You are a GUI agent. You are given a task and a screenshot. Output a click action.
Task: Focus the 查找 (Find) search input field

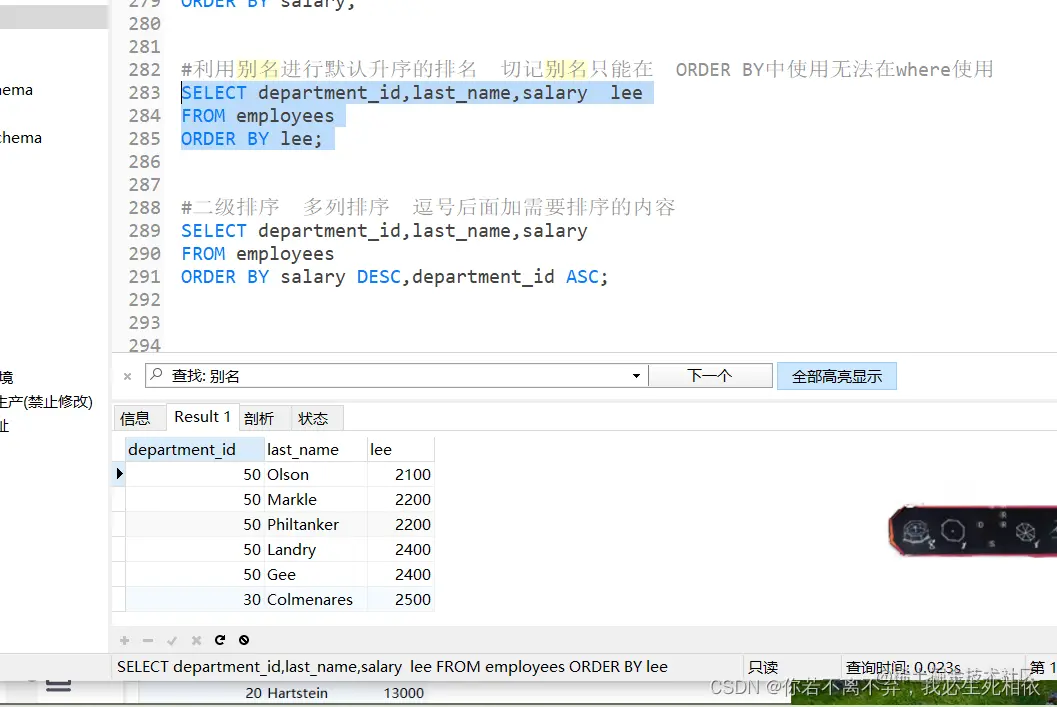(398, 376)
